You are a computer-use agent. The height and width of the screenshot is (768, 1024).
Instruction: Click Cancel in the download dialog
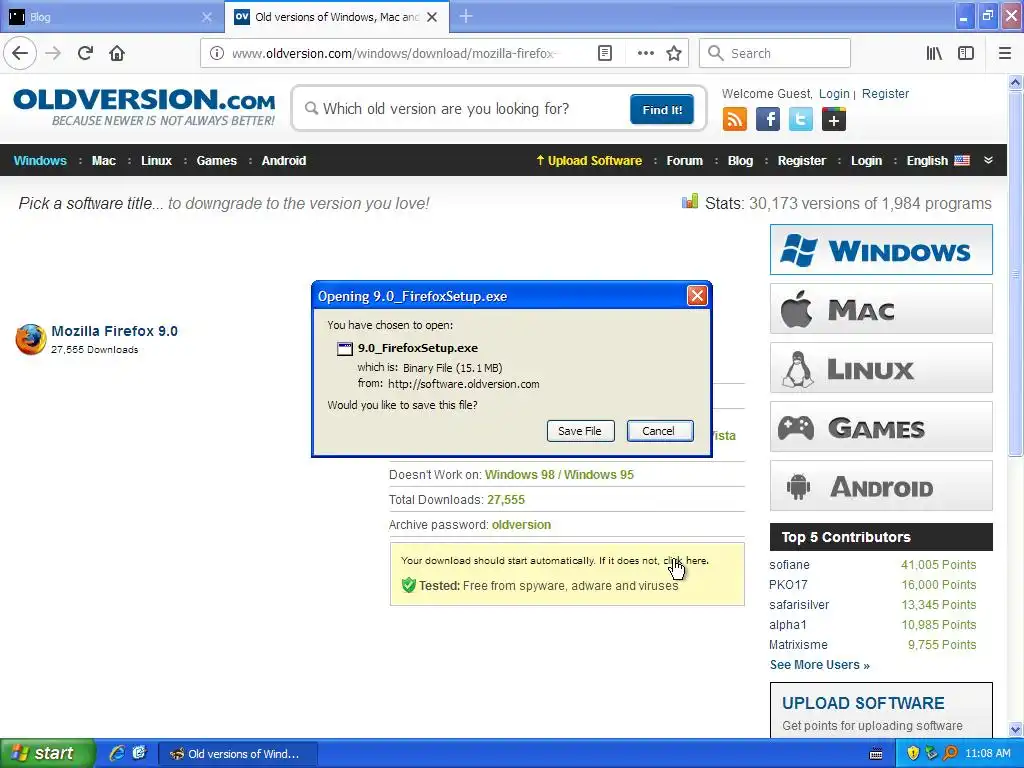tap(660, 431)
